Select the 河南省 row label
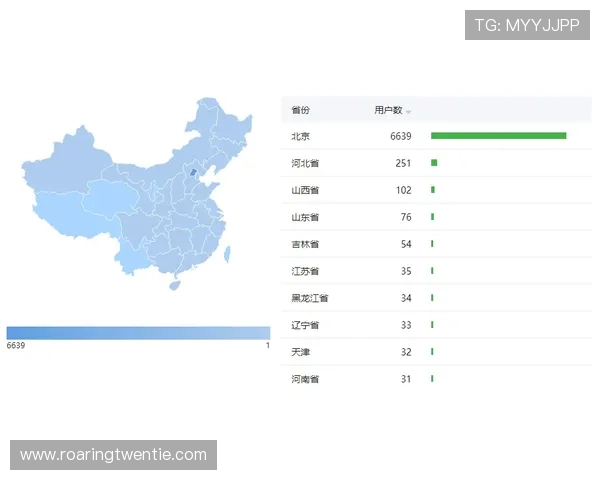The height and width of the screenshot is (480, 600). (x=305, y=379)
